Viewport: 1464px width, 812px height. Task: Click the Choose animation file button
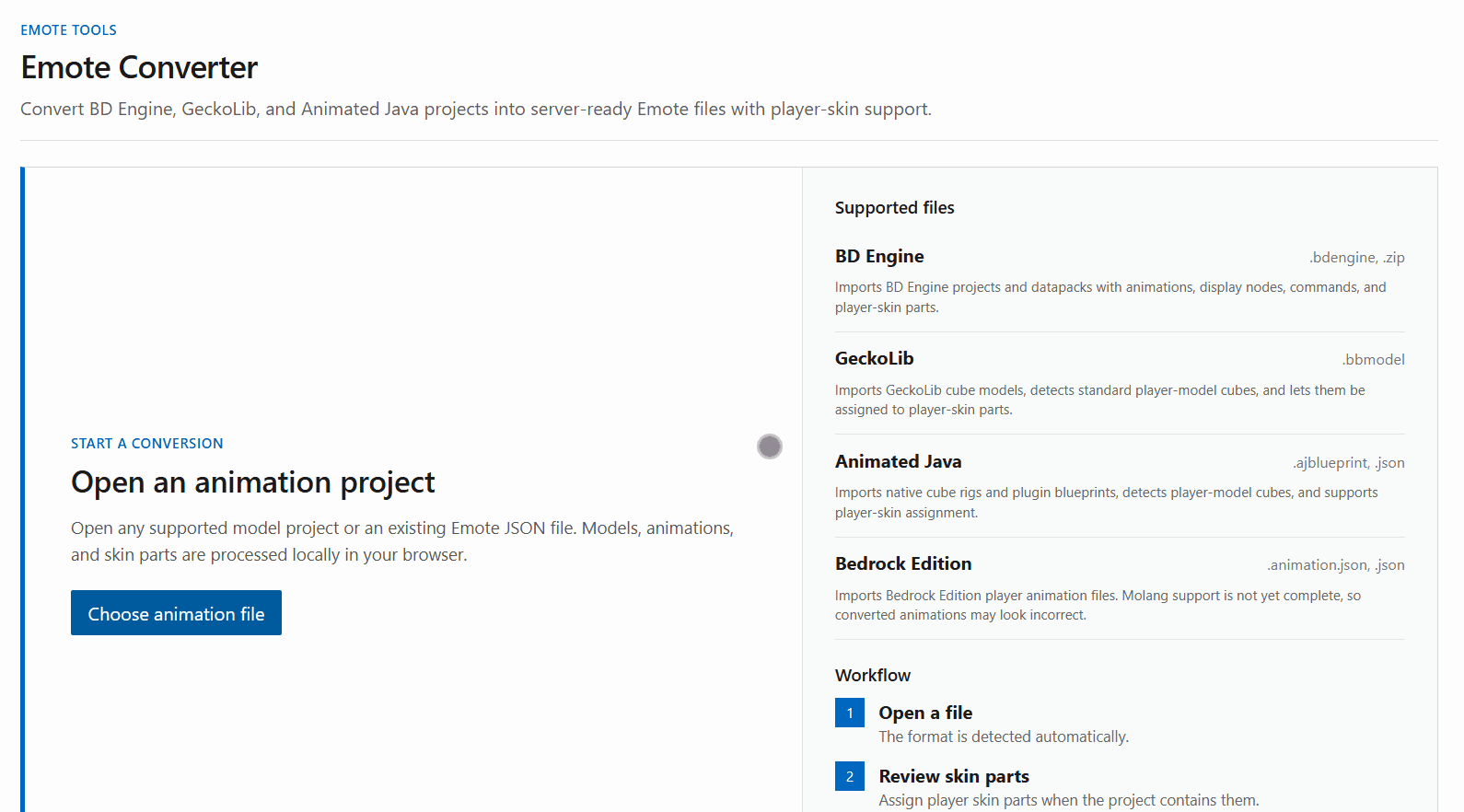(x=176, y=613)
